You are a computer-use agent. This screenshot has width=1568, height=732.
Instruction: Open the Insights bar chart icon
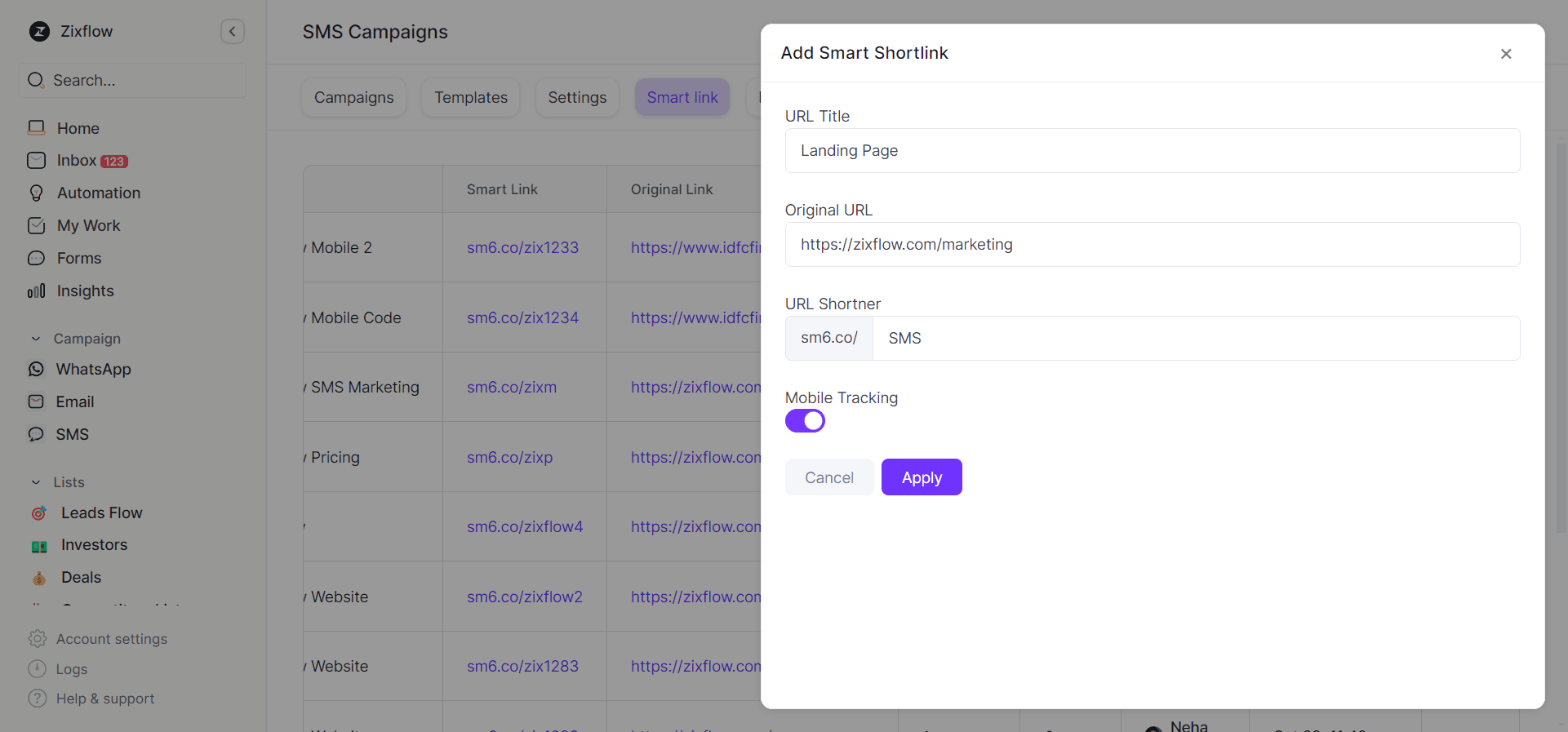36,291
